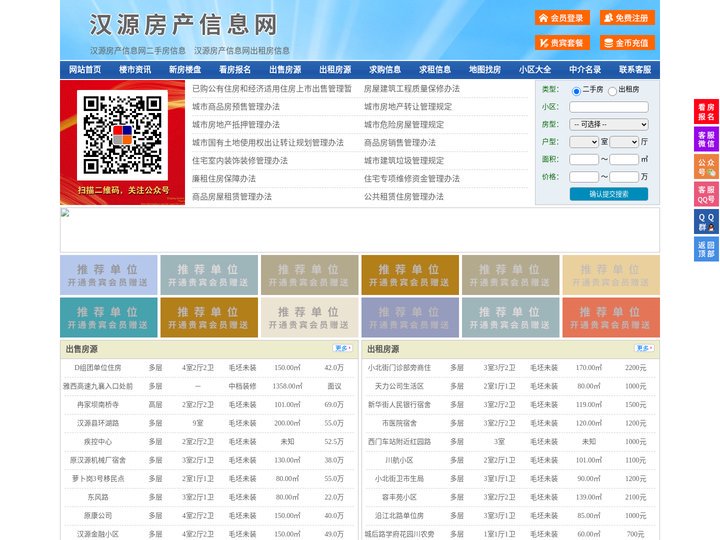Open 容丰苑小区 rental listing

tap(399, 497)
